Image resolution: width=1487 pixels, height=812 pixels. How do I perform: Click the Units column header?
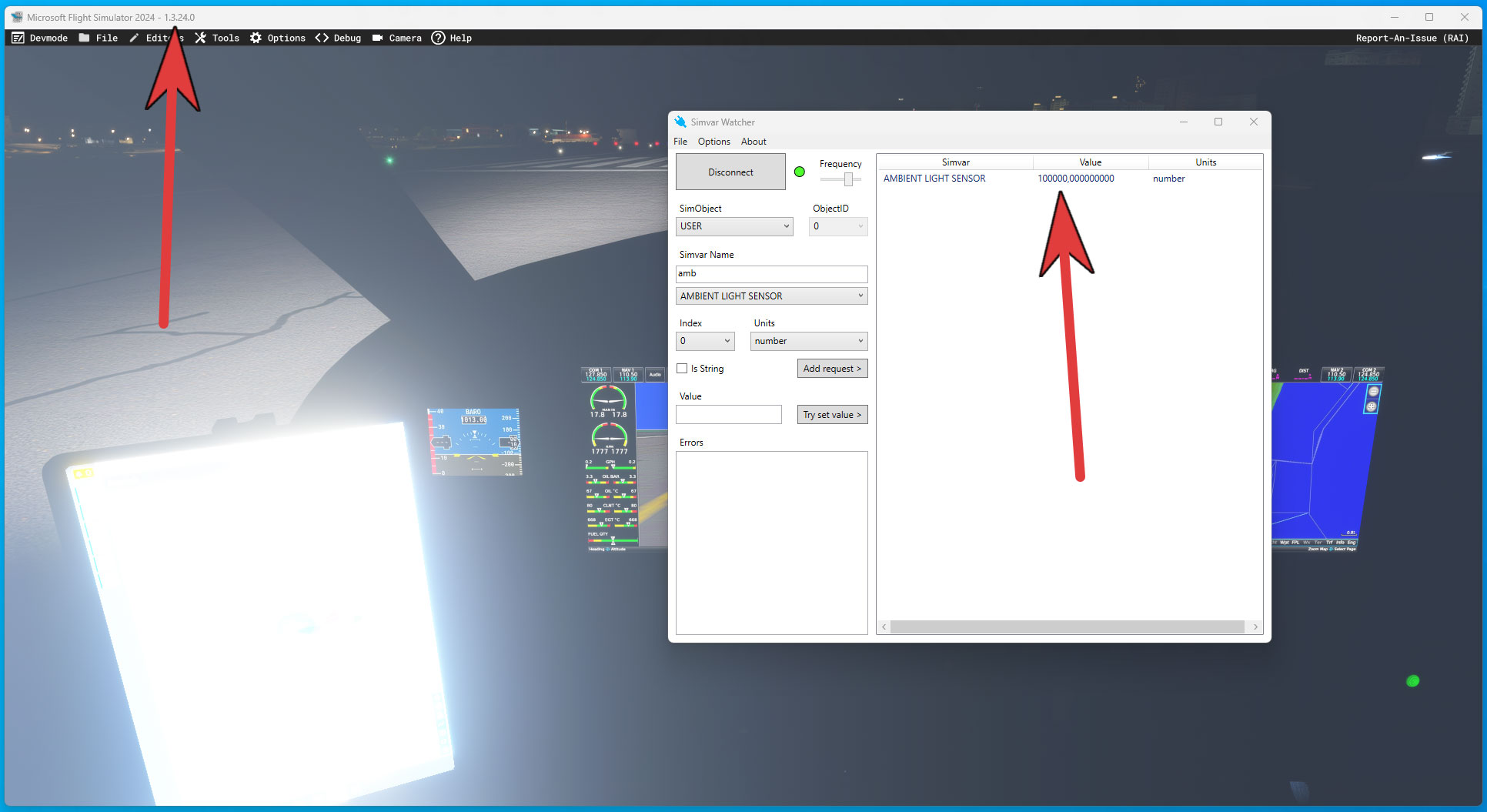pyautogui.click(x=1205, y=162)
